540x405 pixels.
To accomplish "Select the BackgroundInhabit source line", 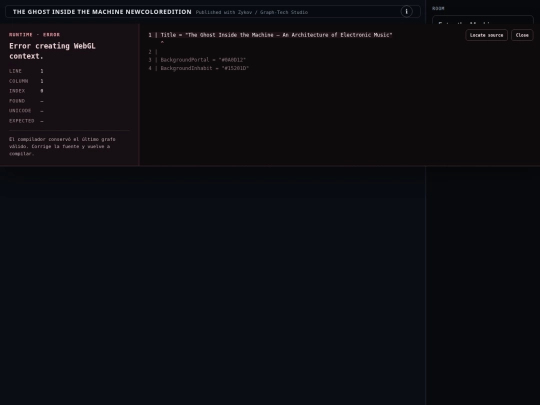I will (198, 68).
